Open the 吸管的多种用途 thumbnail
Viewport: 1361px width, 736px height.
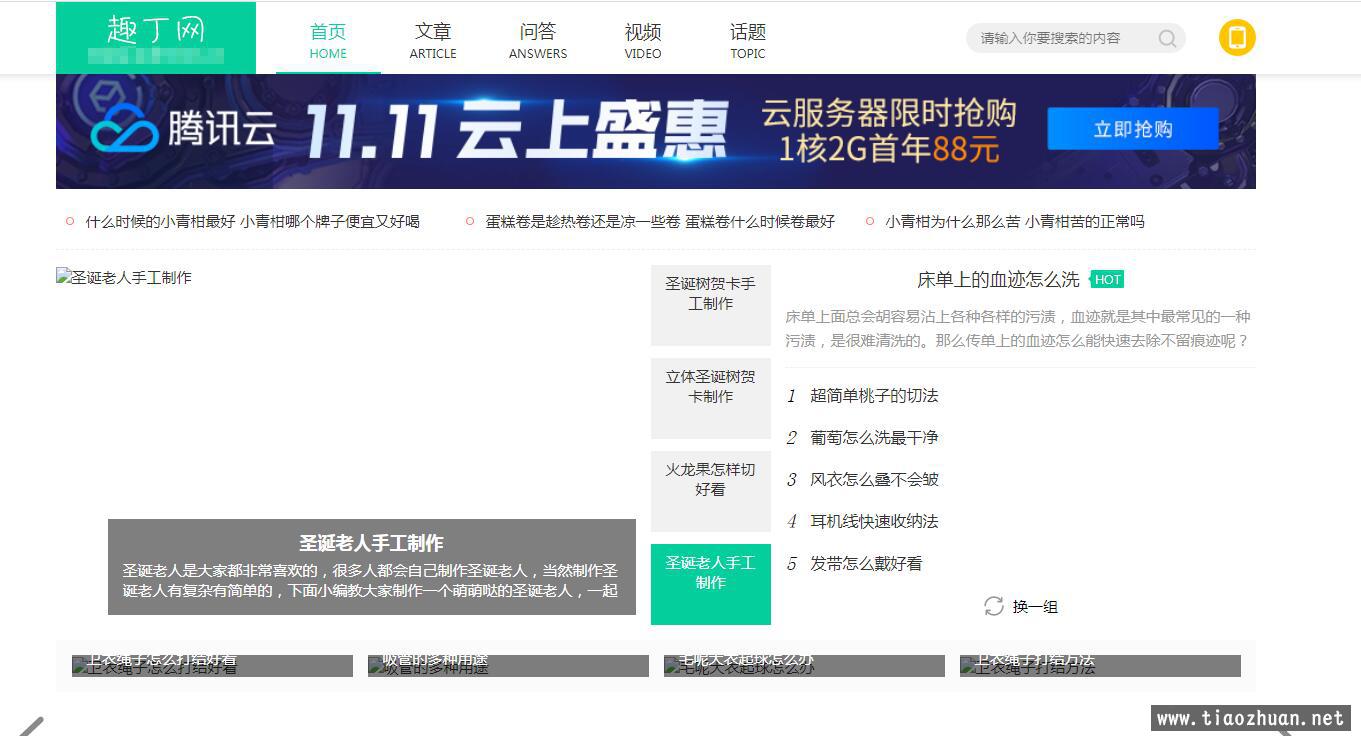[x=508, y=665]
